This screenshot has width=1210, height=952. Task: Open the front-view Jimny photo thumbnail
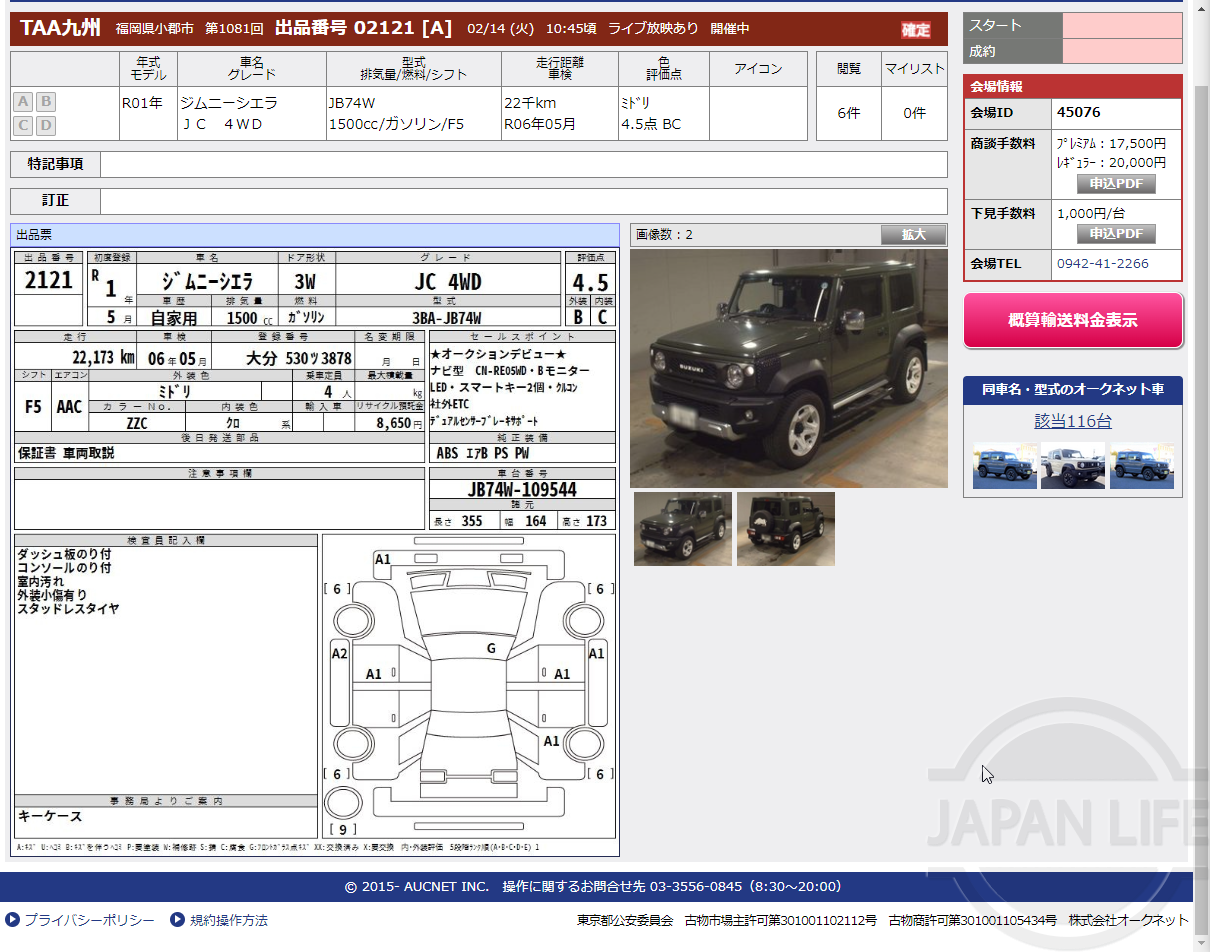tap(682, 529)
